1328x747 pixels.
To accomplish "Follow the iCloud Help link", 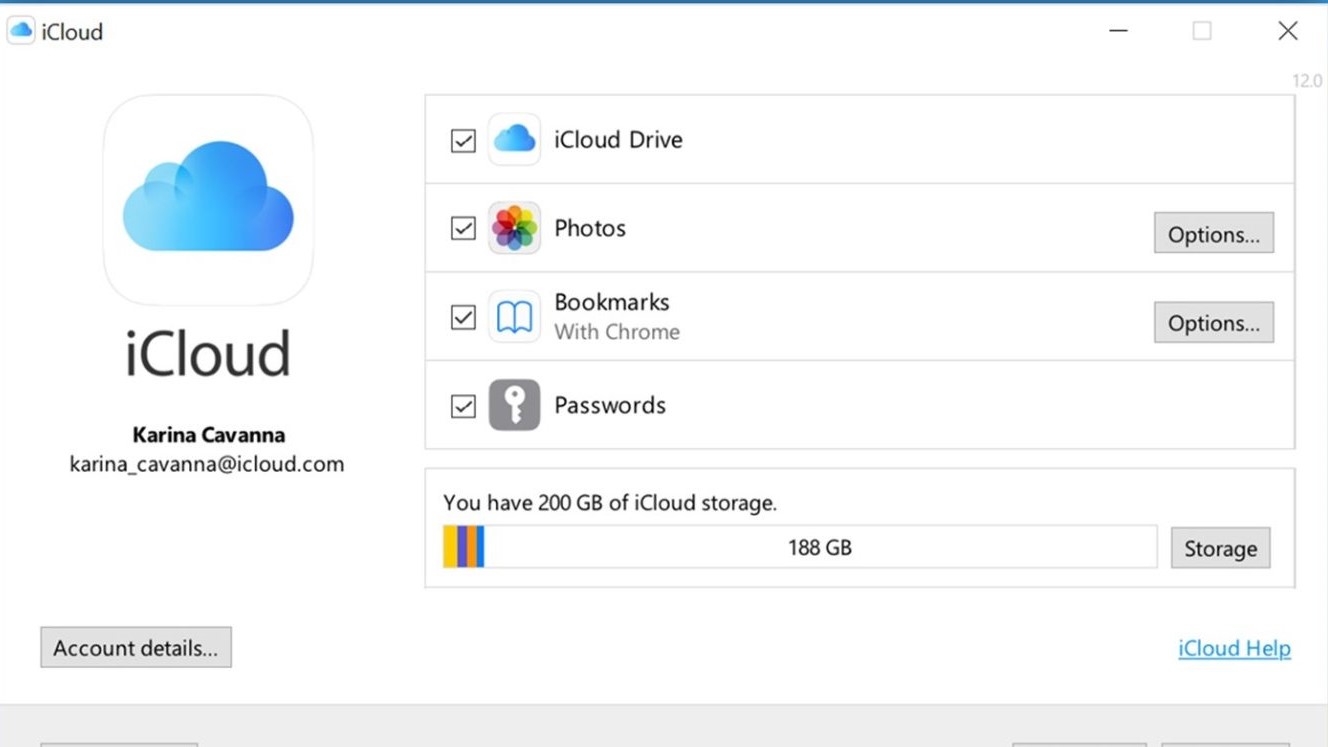I will [1234, 648].
